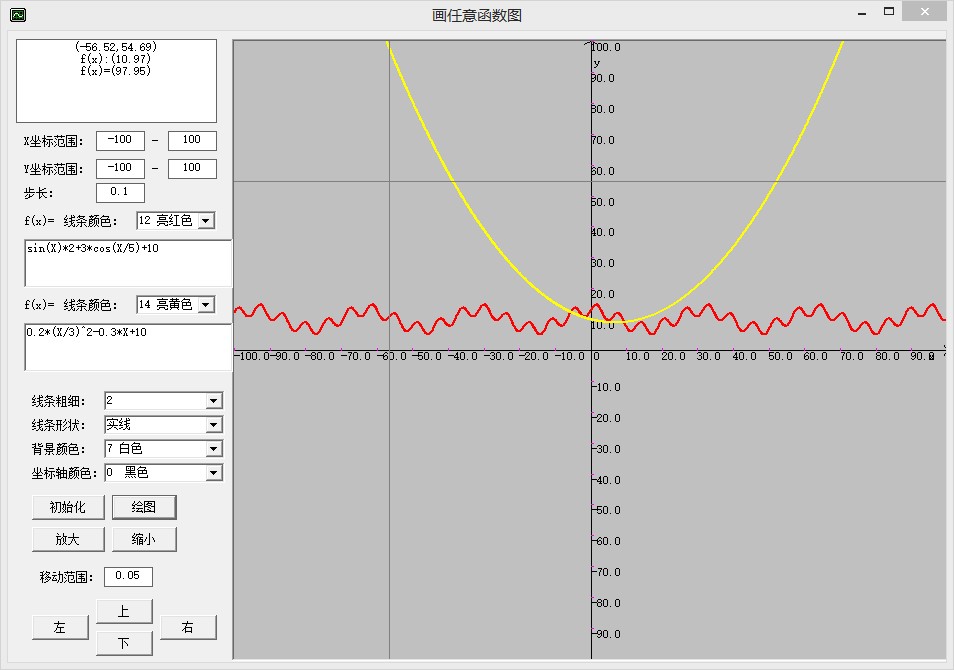Click the X range minimum field
954x670 pixels.
pyautogui.click(x=121, y=141)
